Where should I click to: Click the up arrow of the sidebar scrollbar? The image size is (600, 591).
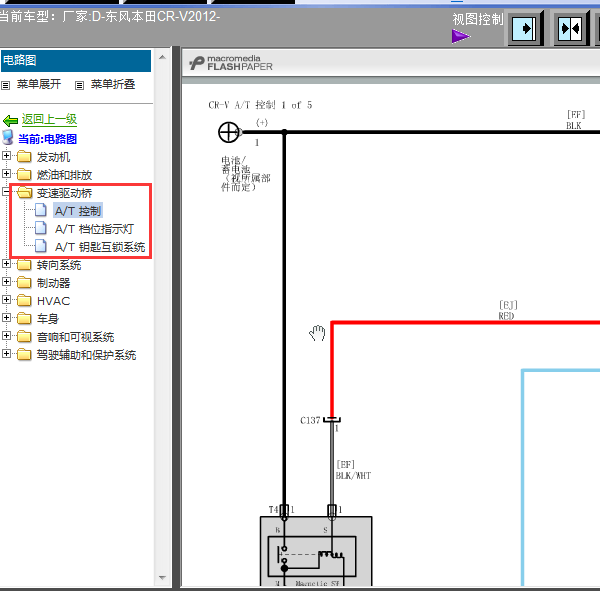[162, 57]
